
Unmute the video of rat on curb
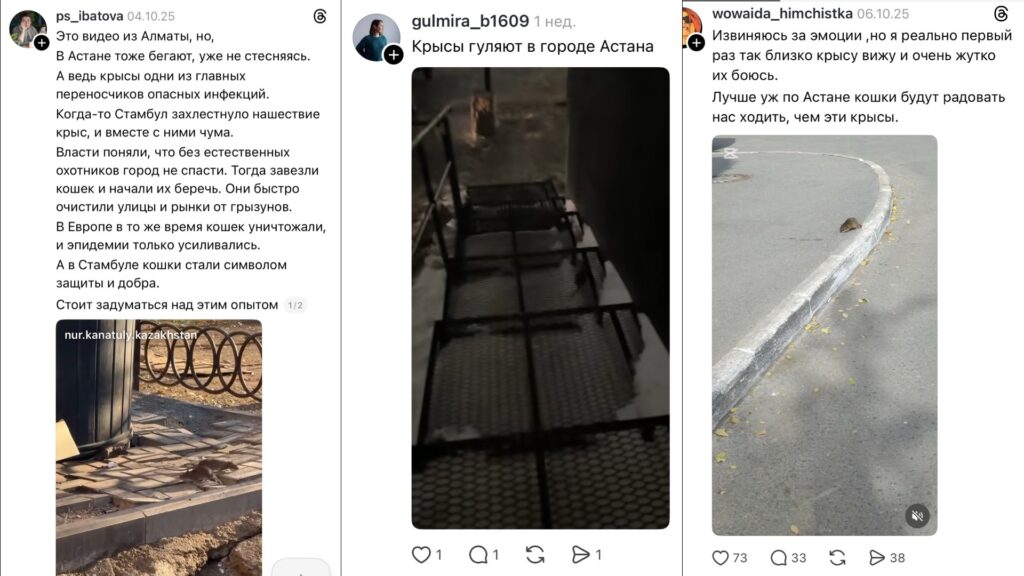(x=918, y=516)
